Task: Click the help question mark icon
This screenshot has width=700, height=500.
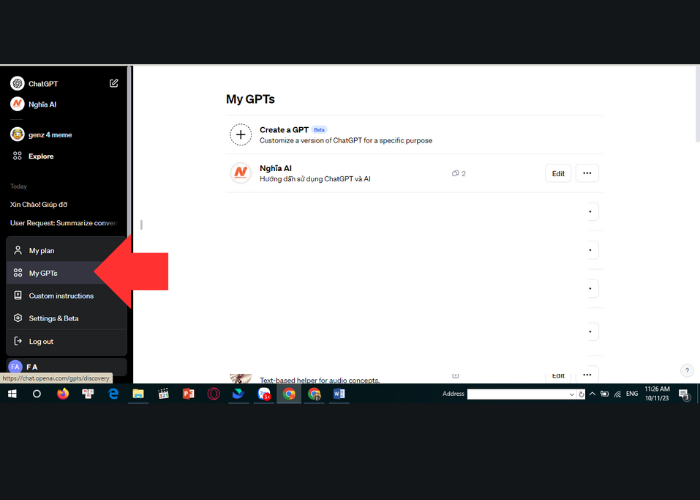Action: pyautogui.click(x=687, y=370)
